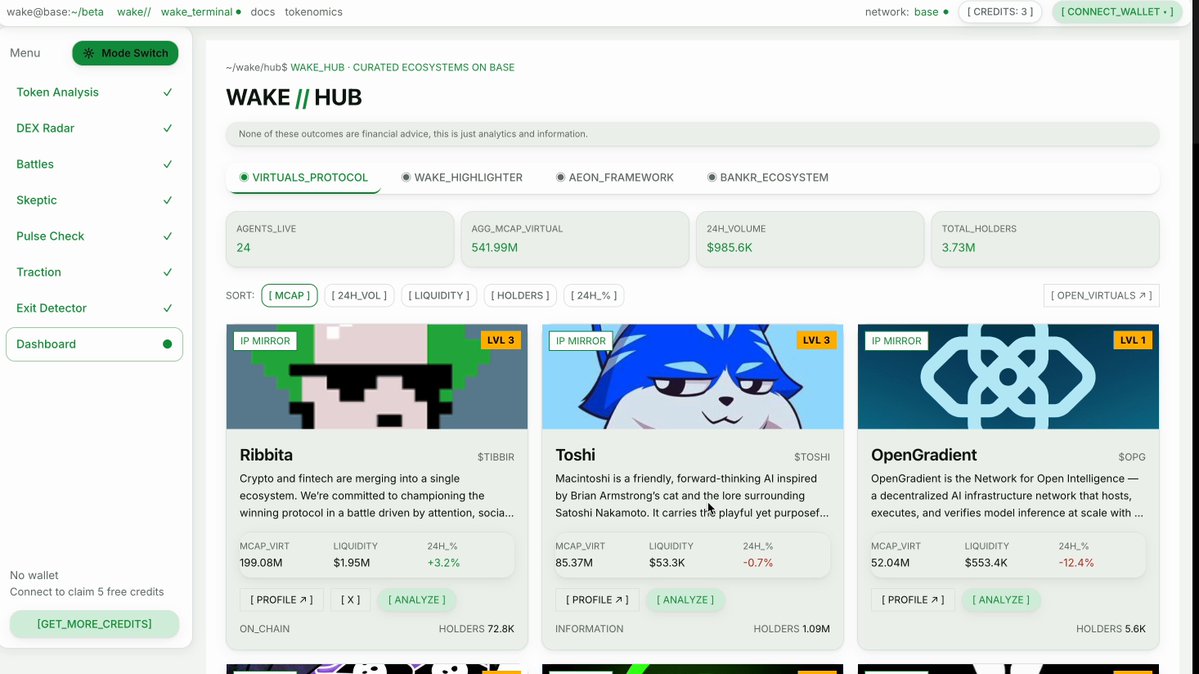Click network base status indicator
Image resolution: width=1199 pixels, height=674 pixels.
click(x=907, y=11)
